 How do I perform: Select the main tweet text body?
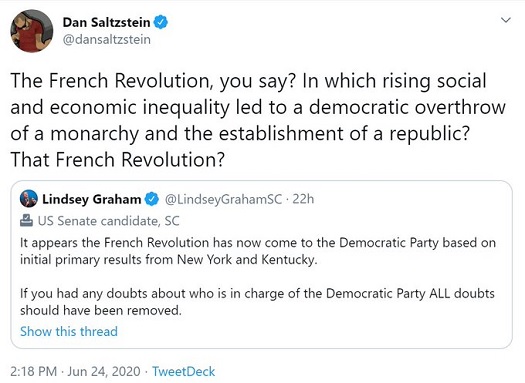258,120
